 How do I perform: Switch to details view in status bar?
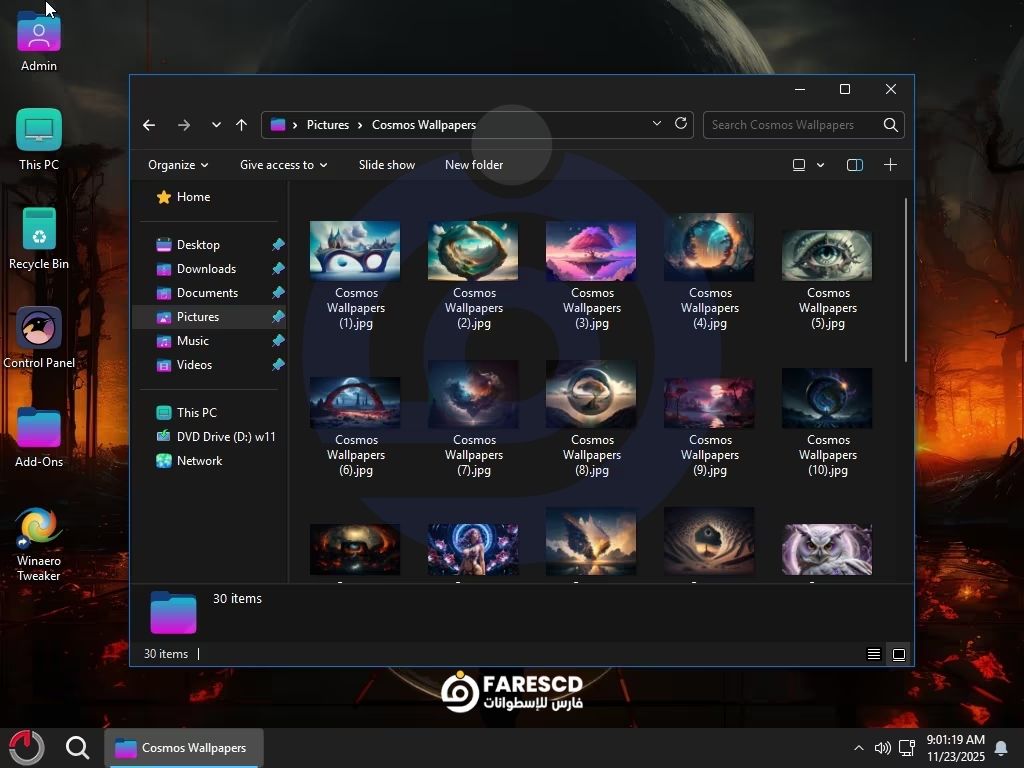pos(874,654)
